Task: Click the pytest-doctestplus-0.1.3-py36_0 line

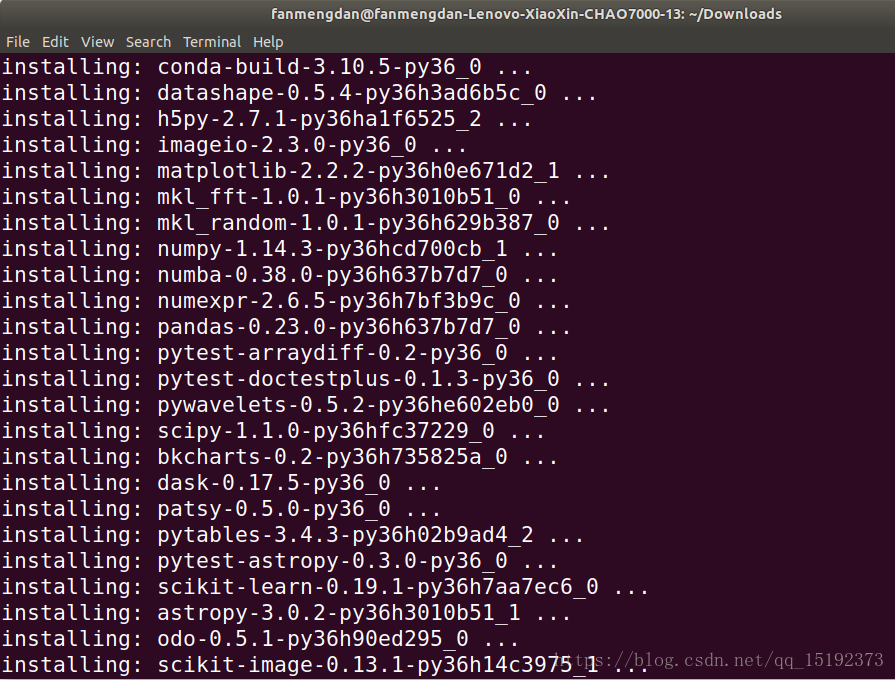Action: tap(305, 379)
